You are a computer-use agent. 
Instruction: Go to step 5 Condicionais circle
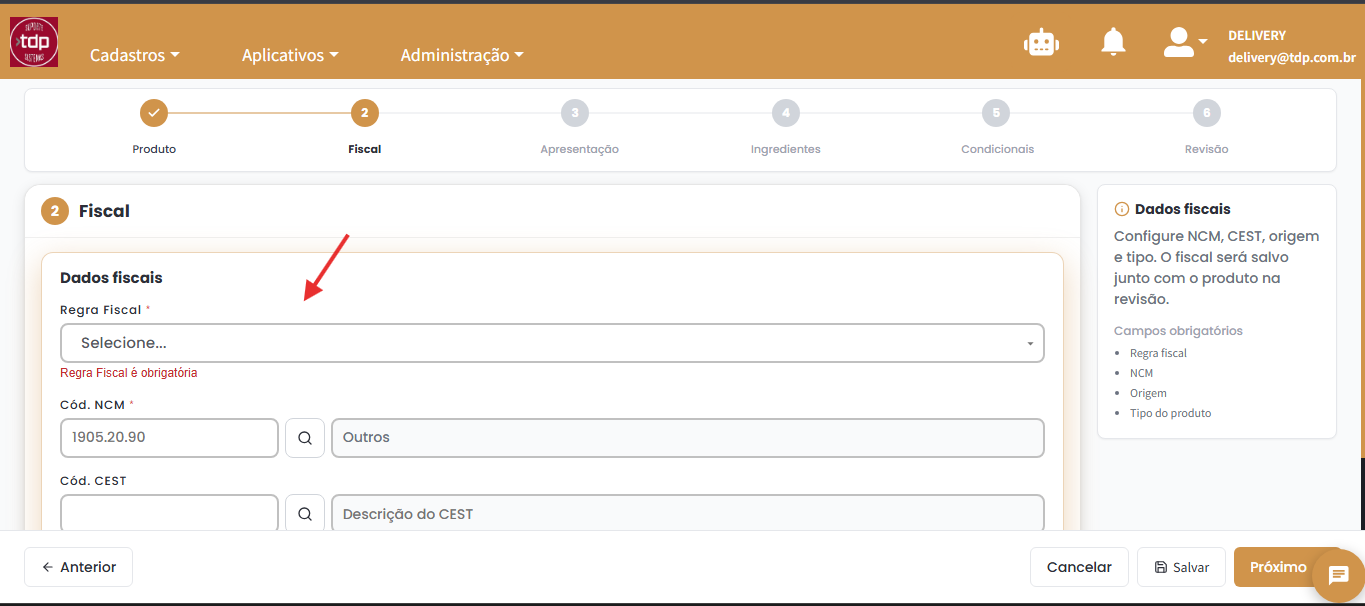(x=996, y=113)
